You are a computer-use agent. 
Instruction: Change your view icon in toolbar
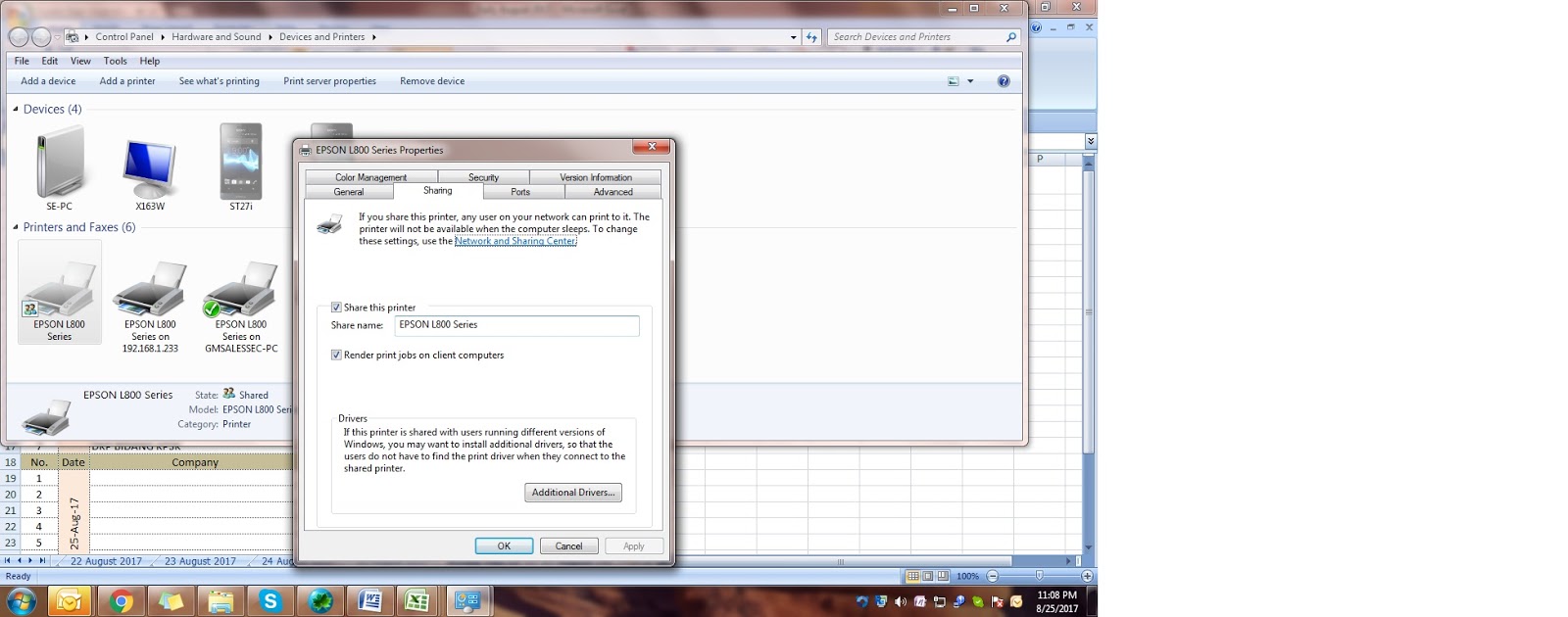coord(953,81)
